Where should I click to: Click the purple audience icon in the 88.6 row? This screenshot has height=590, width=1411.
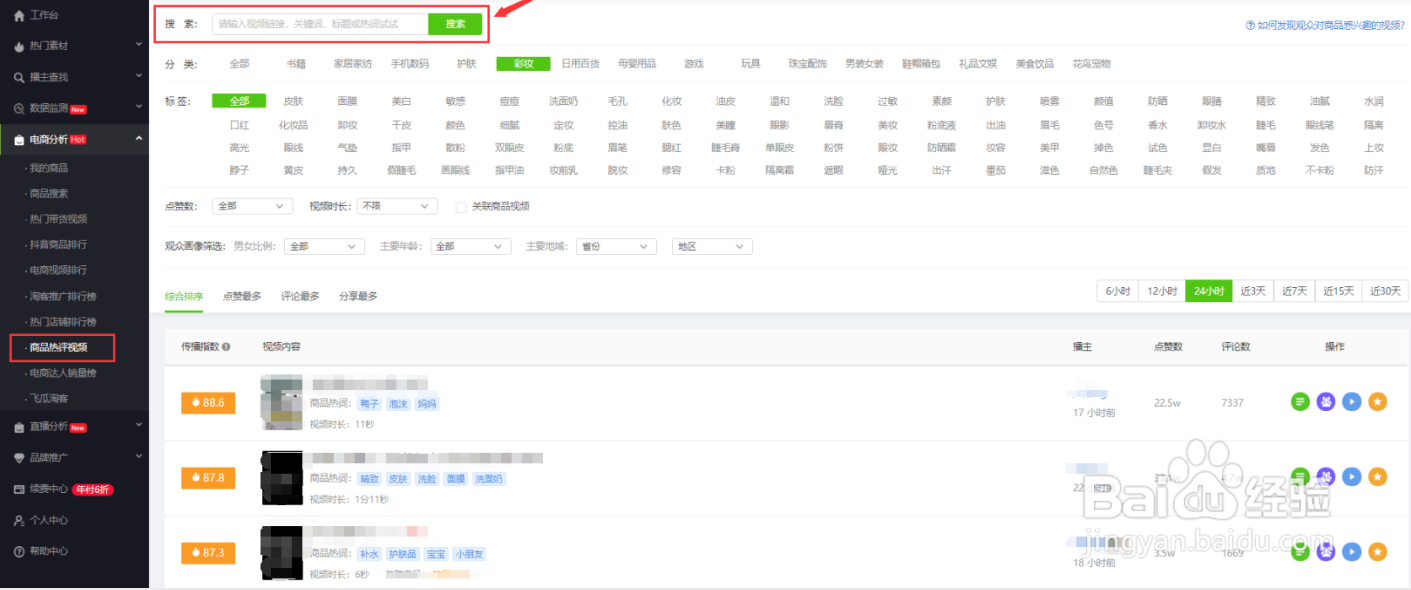click(x=1326, y=402)
